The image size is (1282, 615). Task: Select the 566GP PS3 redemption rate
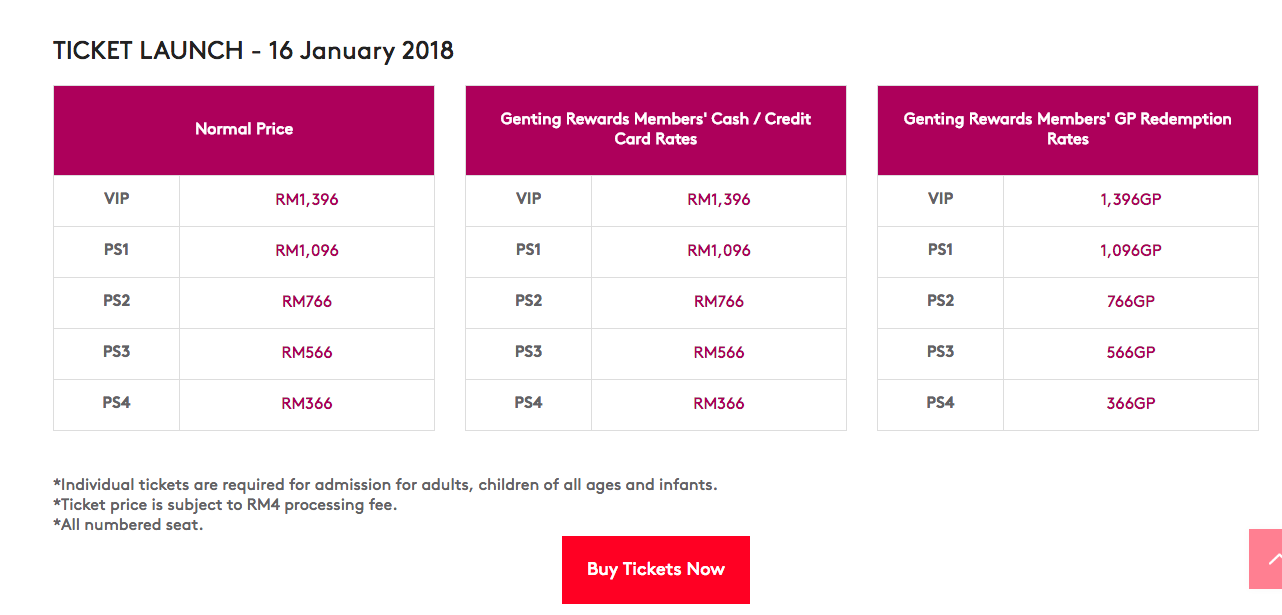(x=1131, y=352)
